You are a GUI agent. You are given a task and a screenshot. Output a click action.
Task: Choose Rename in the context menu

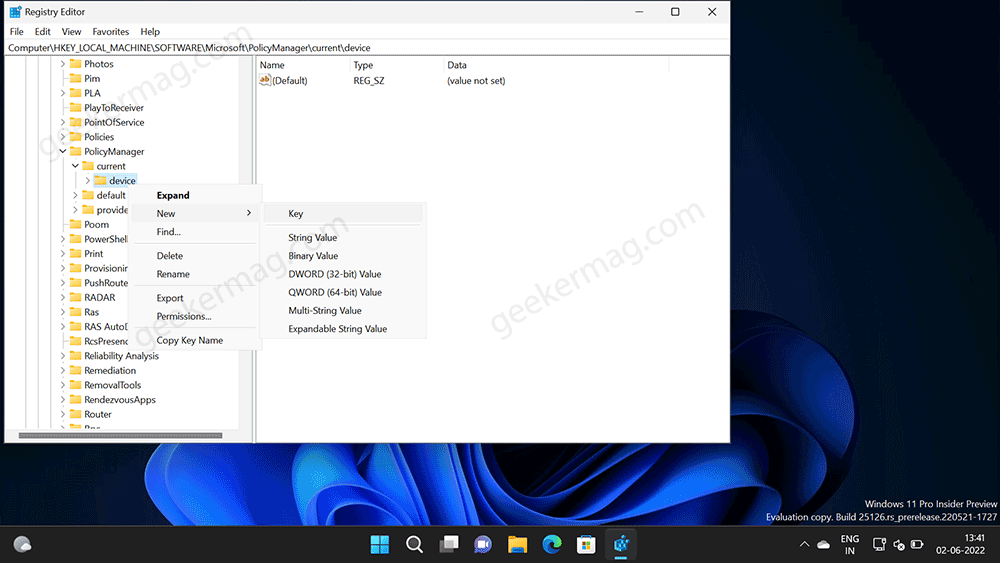(x=195, y=274)
